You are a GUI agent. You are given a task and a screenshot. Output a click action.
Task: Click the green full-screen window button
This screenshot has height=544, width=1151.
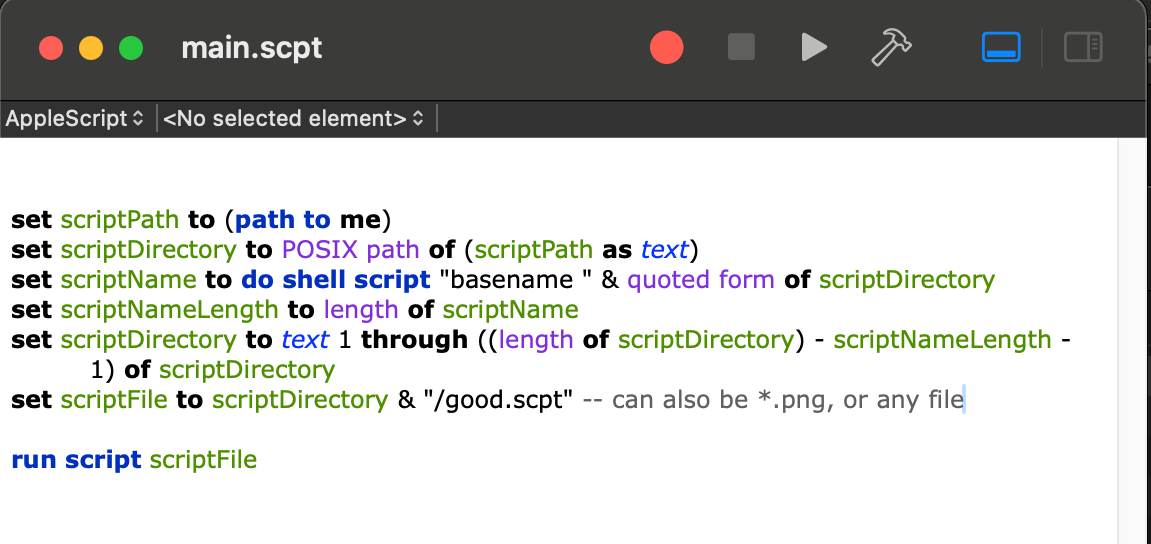pyautogui.click(x=131, y=48)
